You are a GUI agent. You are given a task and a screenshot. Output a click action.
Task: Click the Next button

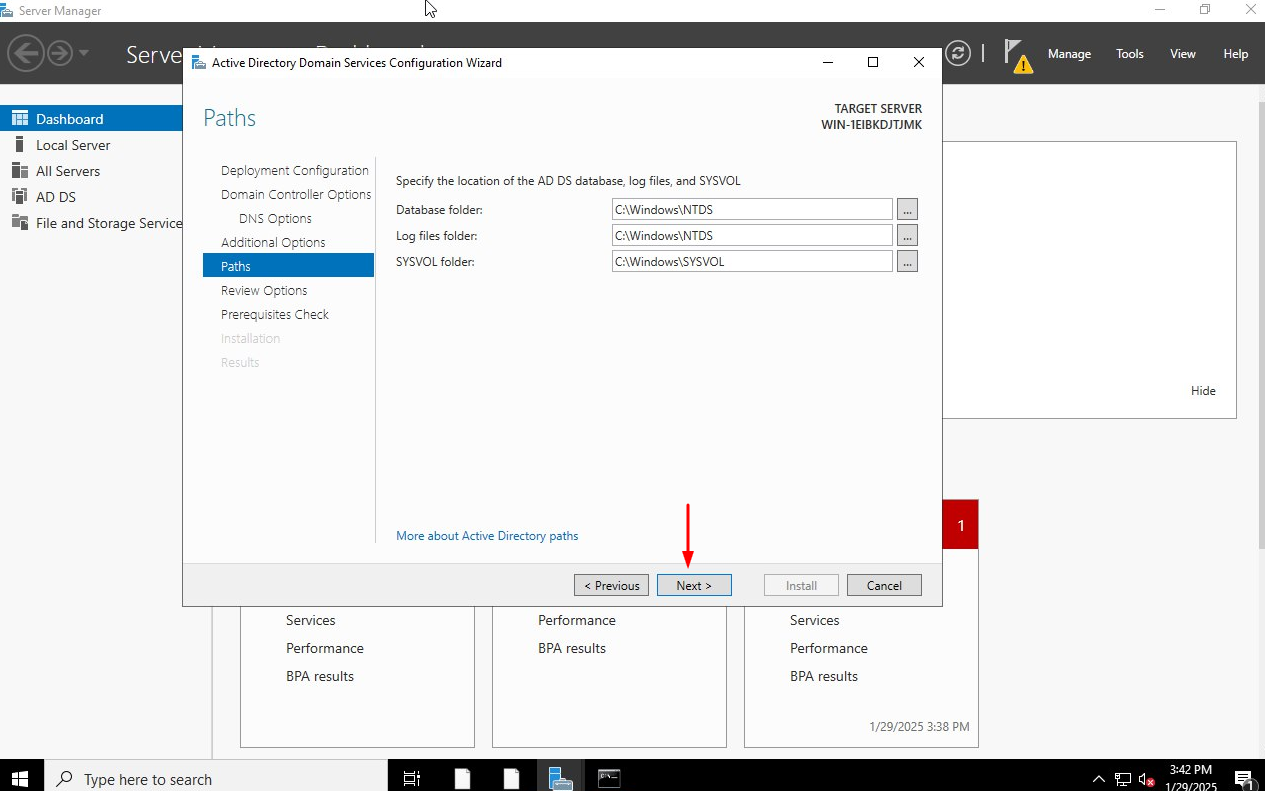click(x=694, y=586)
